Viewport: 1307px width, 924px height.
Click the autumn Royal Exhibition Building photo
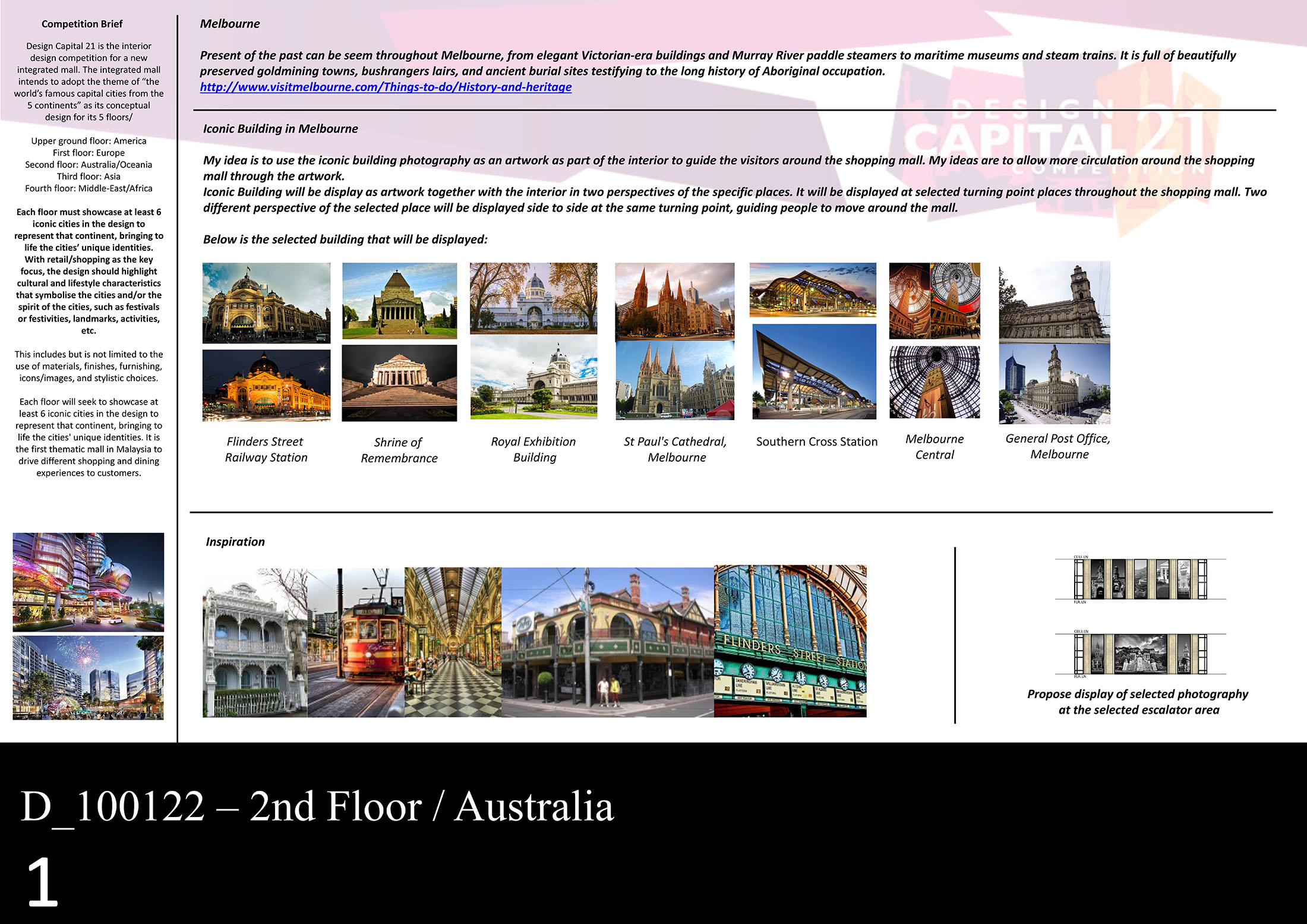[x=533, y=297]
